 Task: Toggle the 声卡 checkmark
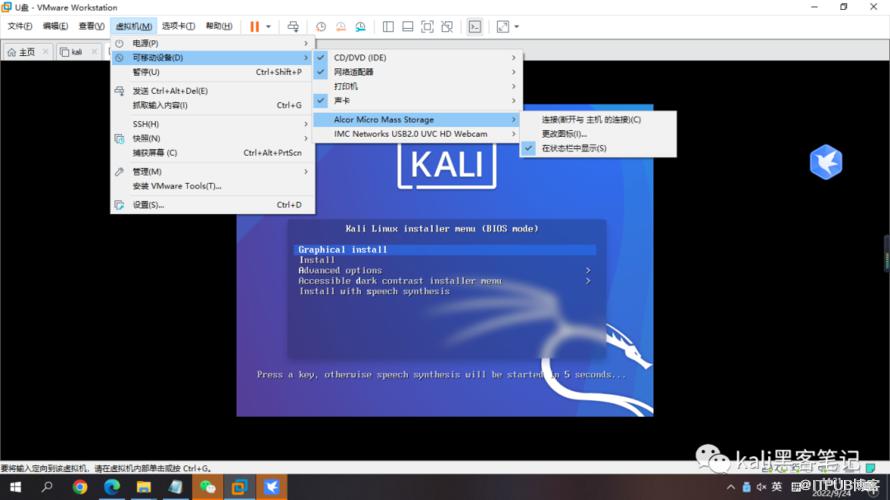coord(321,100)
